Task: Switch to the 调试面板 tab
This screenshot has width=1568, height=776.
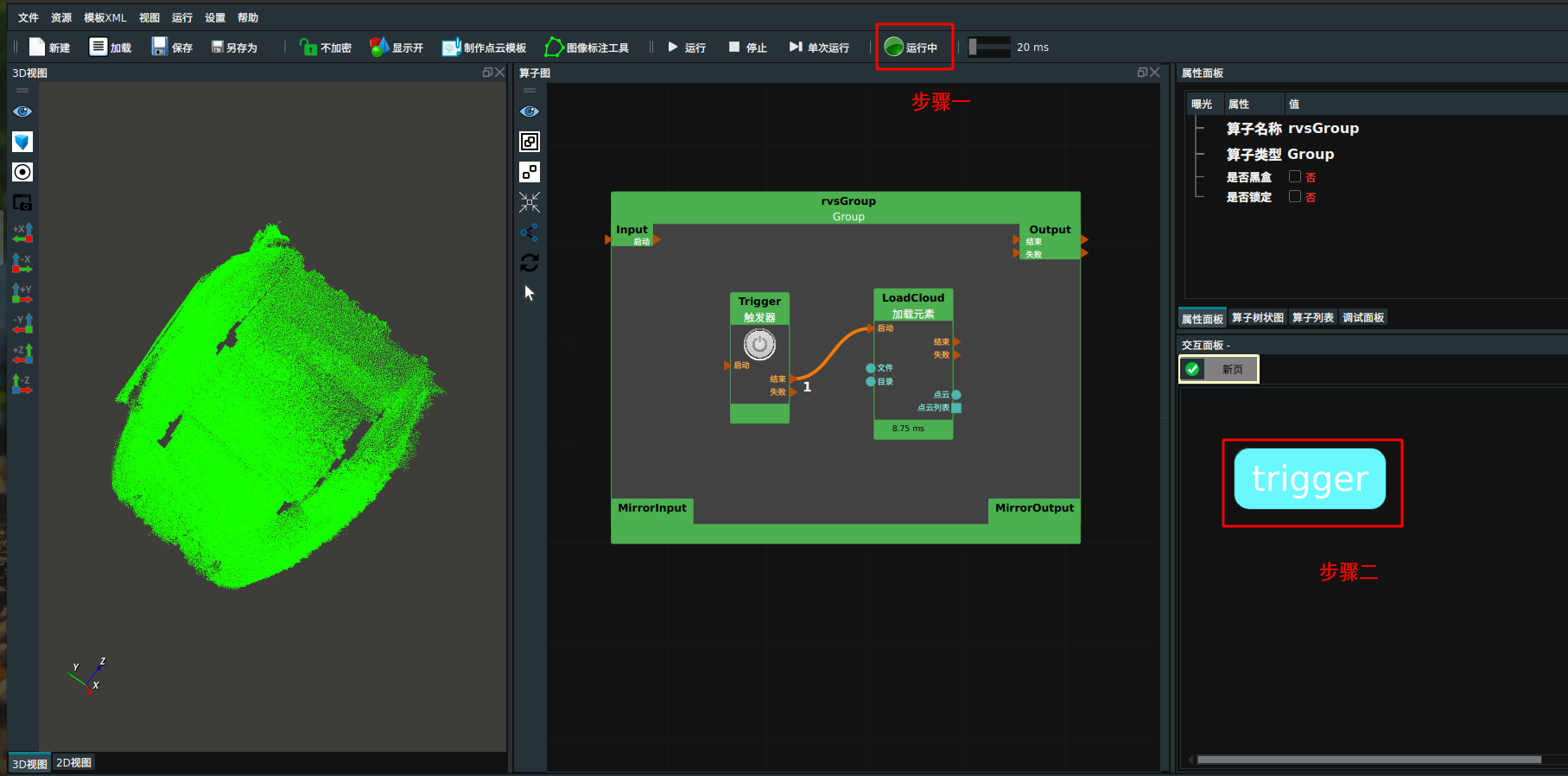Action: (1363, 318)
